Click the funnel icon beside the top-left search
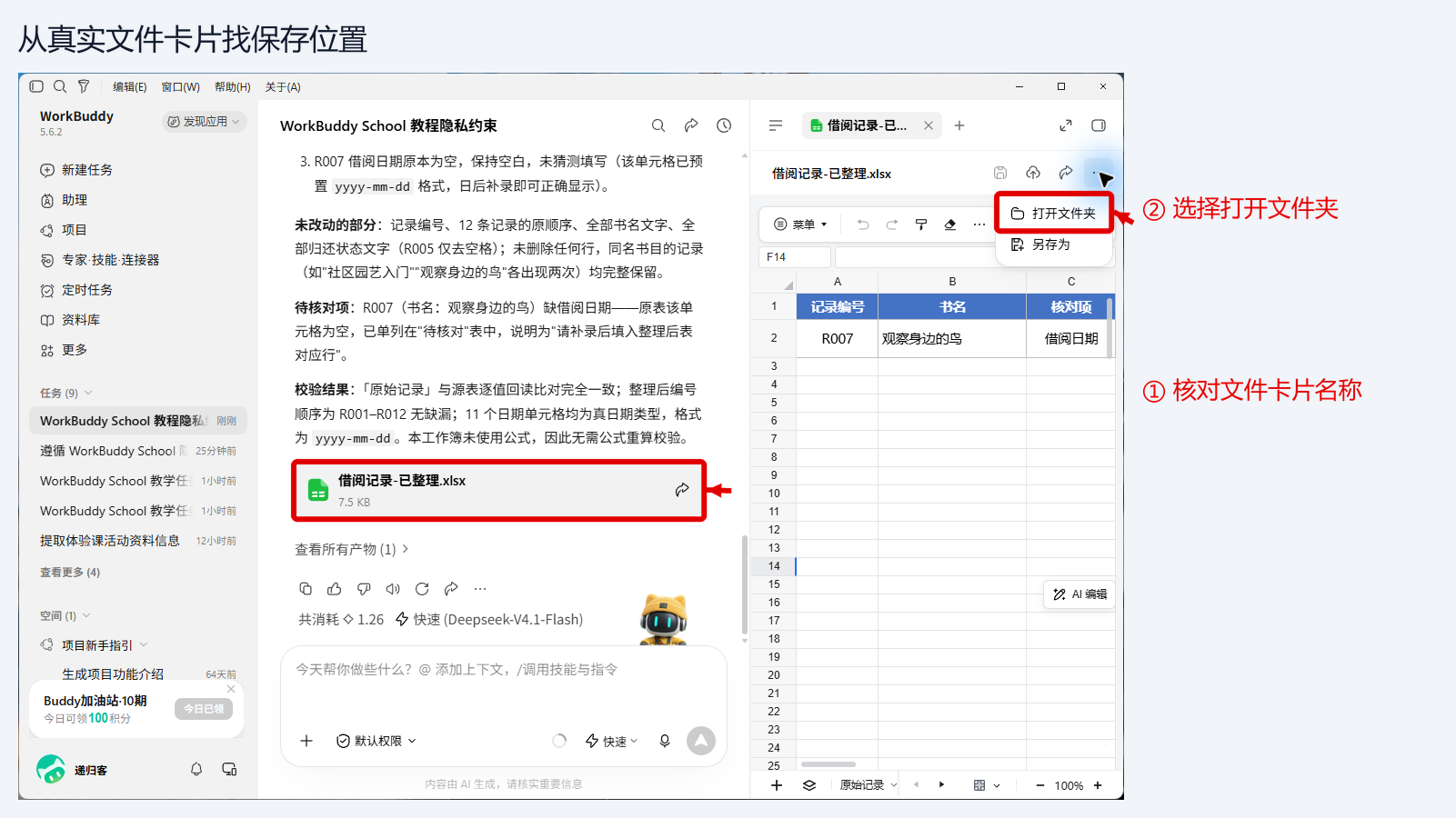Viewport: 1456px width, 818px height. pos(84,86)
